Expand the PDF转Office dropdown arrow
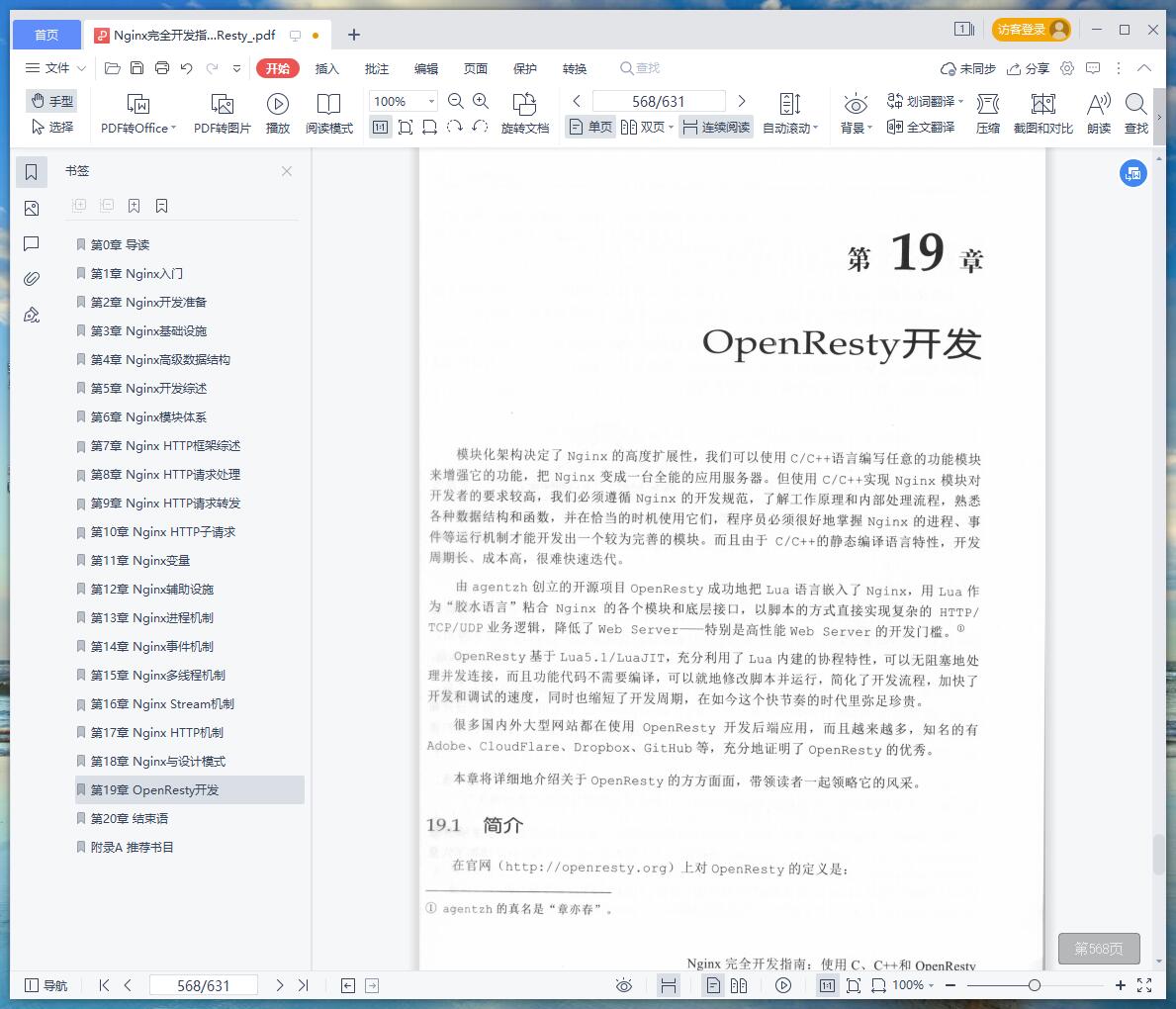The image size is (1176, 1009). 173,128
